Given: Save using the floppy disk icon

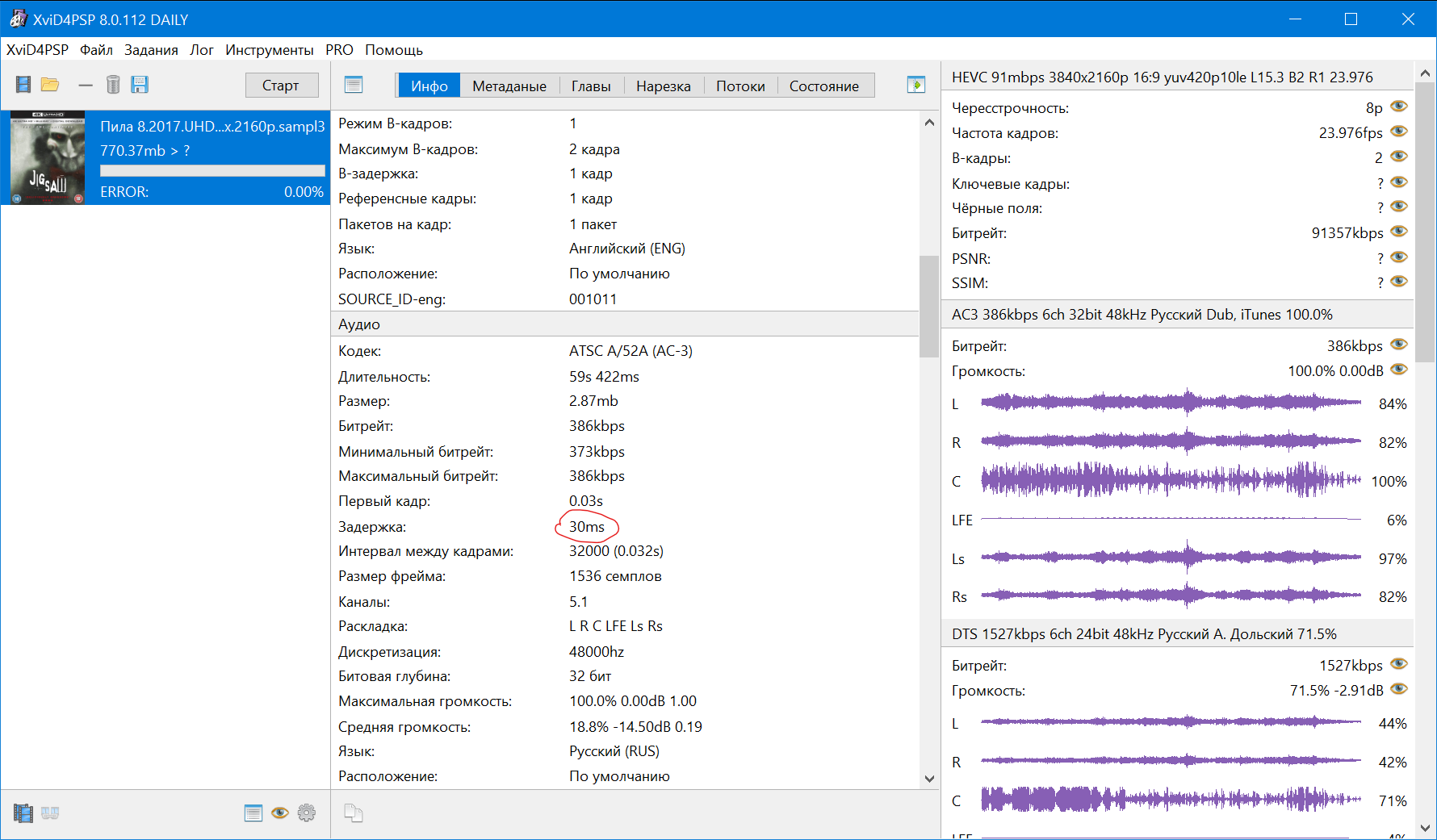Looking at the screenshot, I should click(140, 85).
